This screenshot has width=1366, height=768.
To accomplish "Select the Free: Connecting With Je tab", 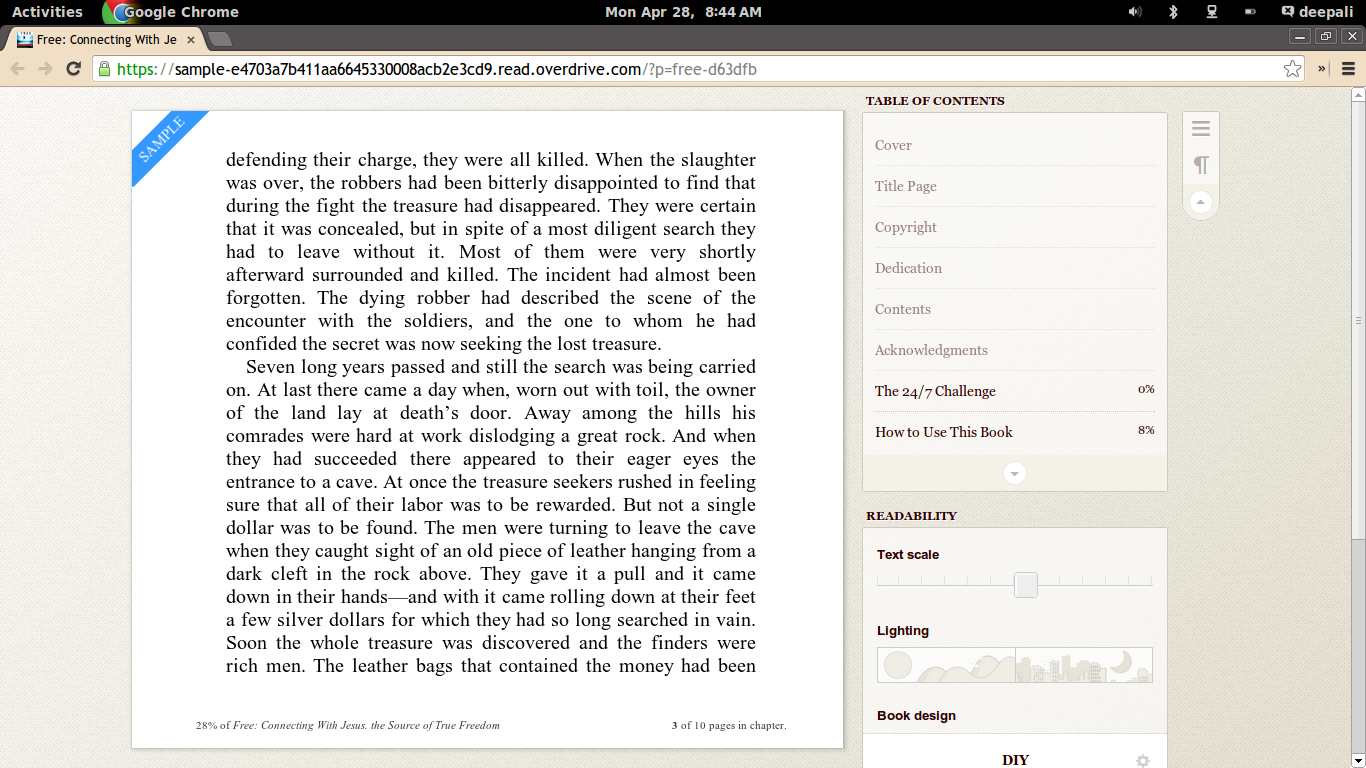I will tap(105, 40).
